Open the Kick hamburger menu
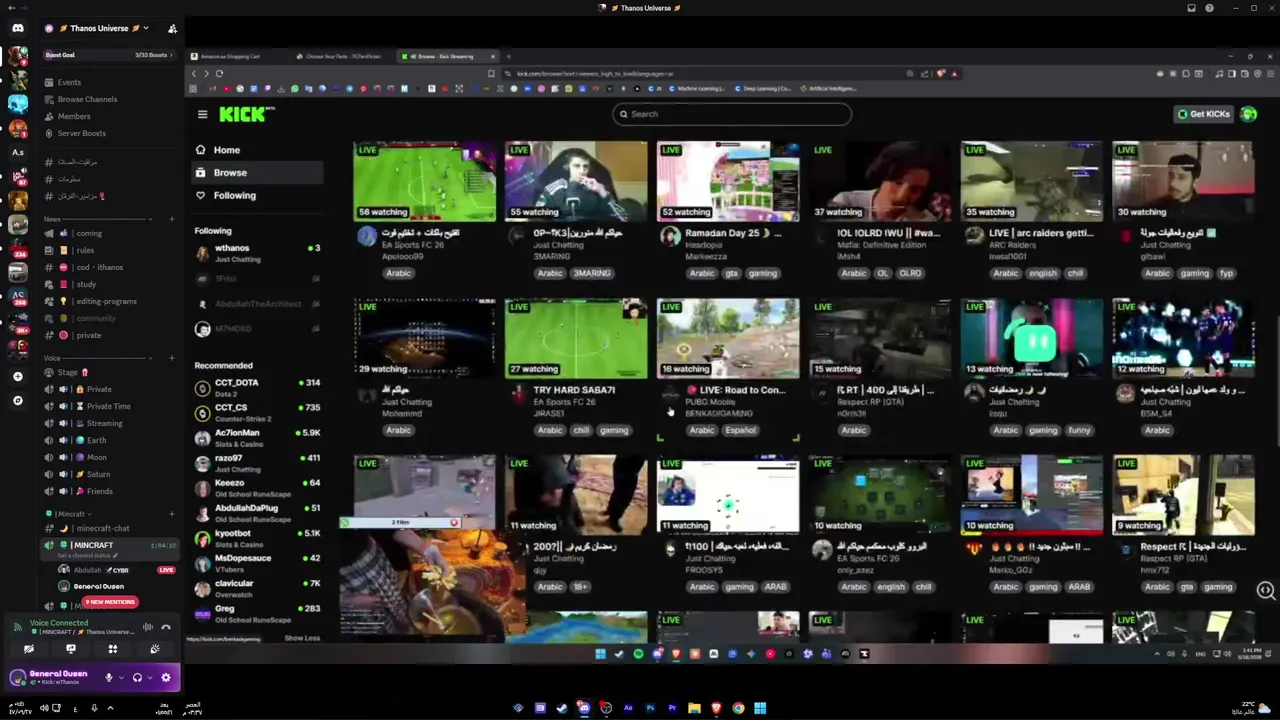 [x=202, y=114]
